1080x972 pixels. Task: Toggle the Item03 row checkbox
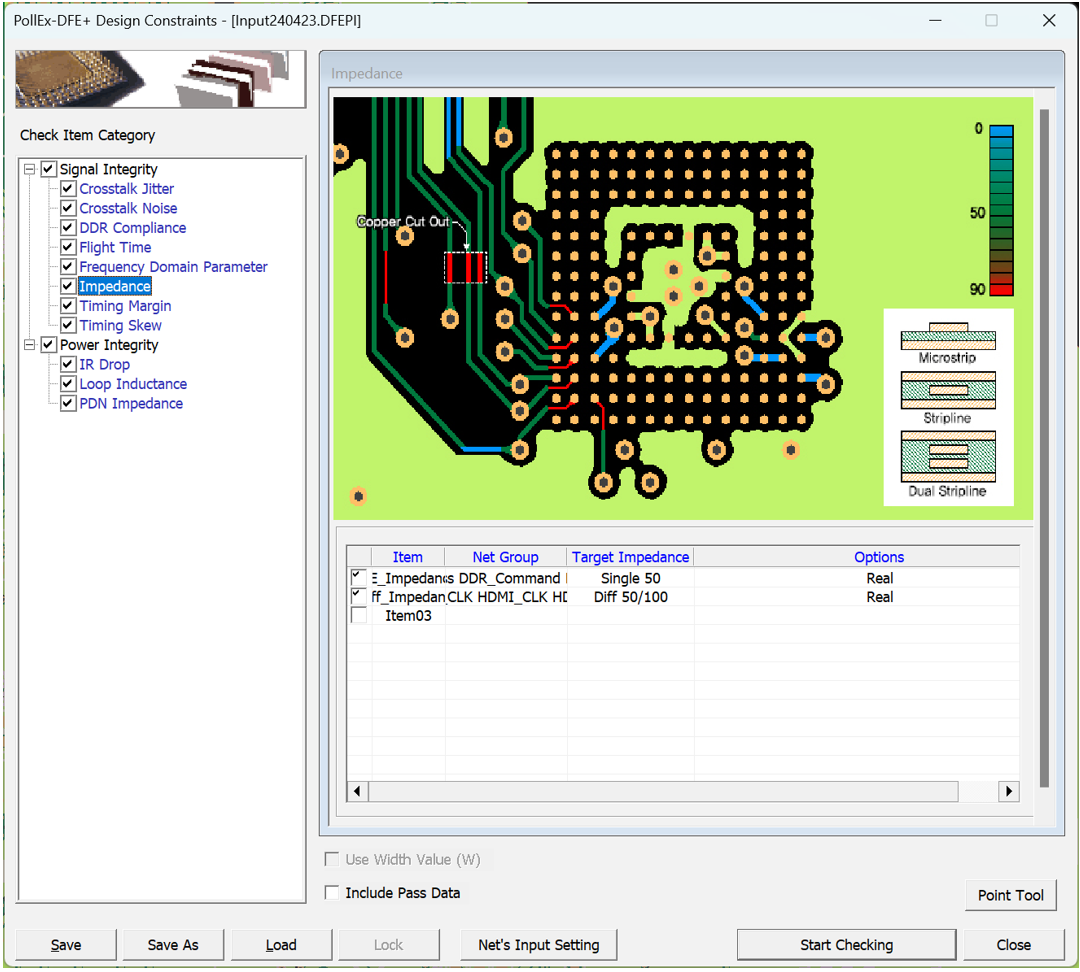pos(359,616)
